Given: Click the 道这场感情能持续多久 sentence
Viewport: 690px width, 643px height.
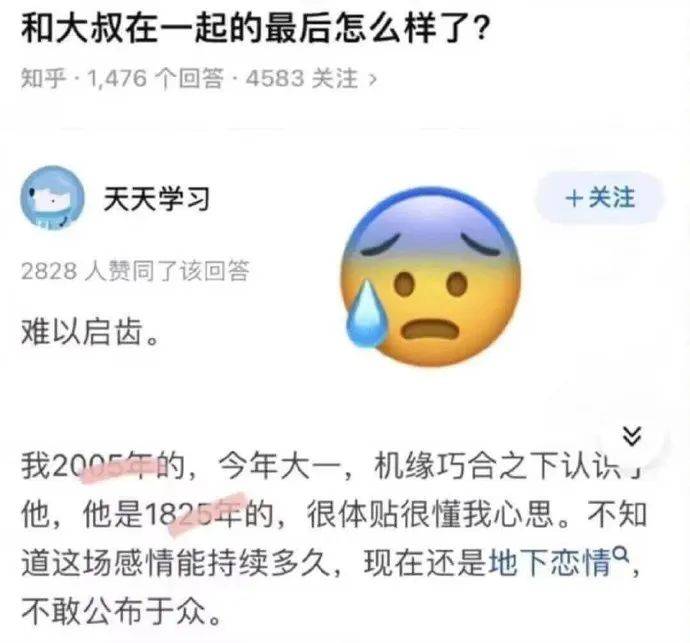Looking at the screenshot, I should 176,563.
